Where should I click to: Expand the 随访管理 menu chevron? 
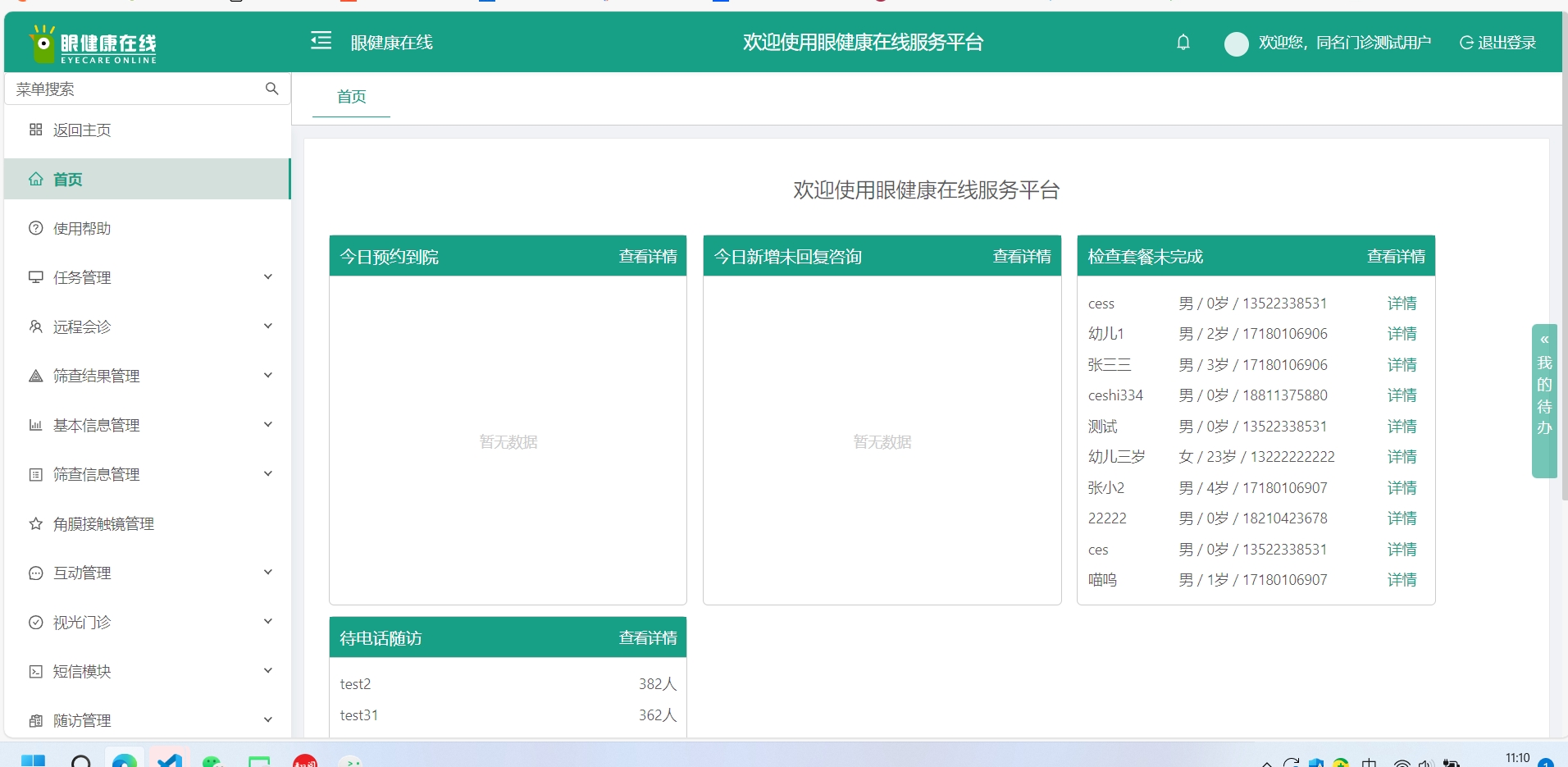point(267,720)
